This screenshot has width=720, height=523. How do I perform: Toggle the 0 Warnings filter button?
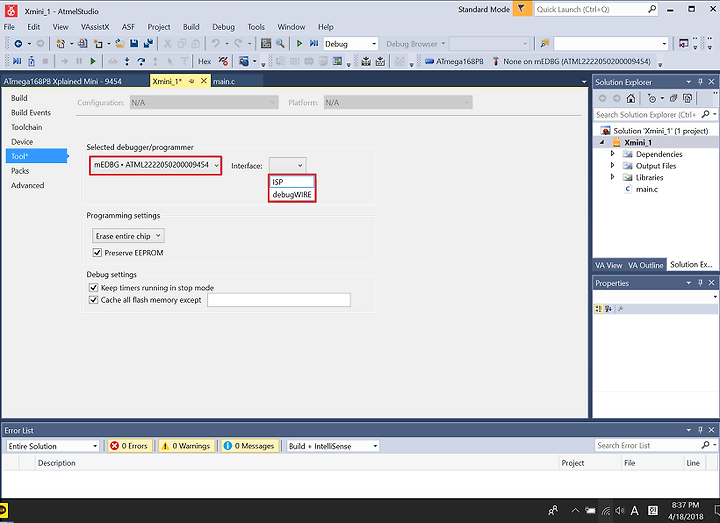(x=186, y=446)
